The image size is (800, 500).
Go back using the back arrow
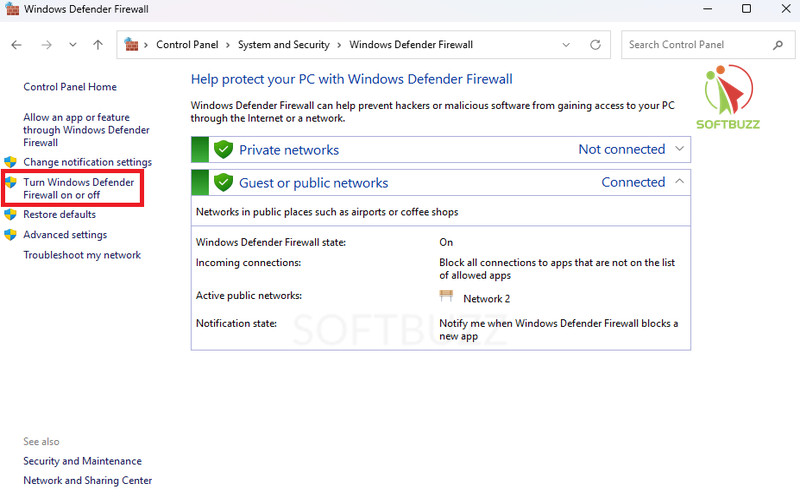coord(16,45)
